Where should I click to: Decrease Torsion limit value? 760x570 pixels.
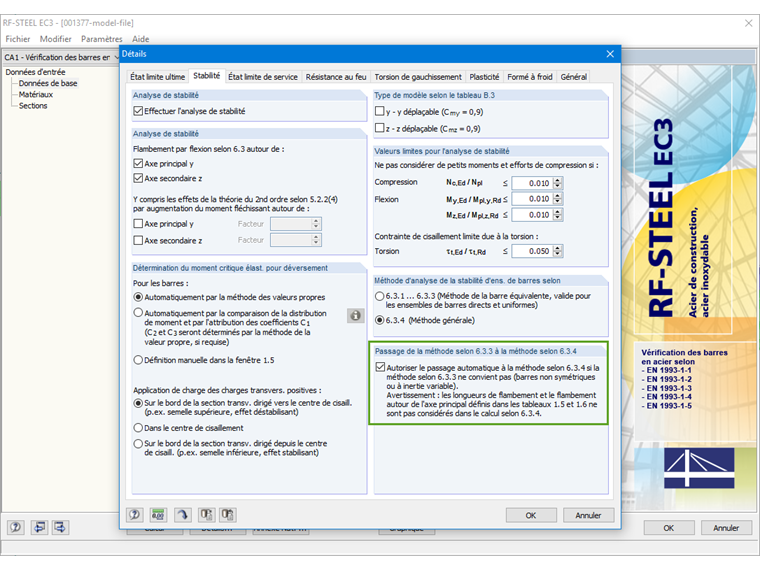coord(557,254)
